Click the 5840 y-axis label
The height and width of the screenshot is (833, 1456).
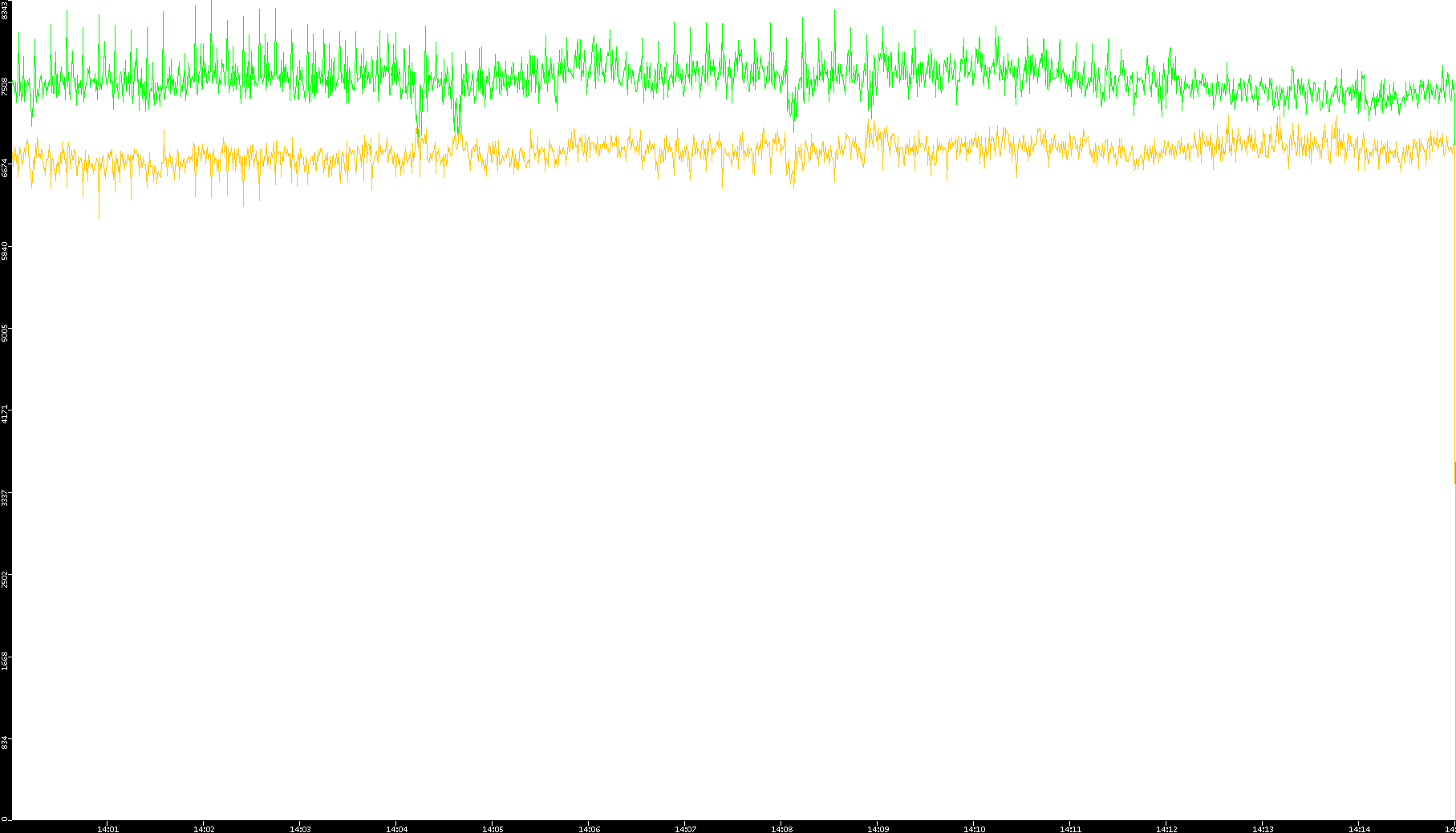click(5, 250)
